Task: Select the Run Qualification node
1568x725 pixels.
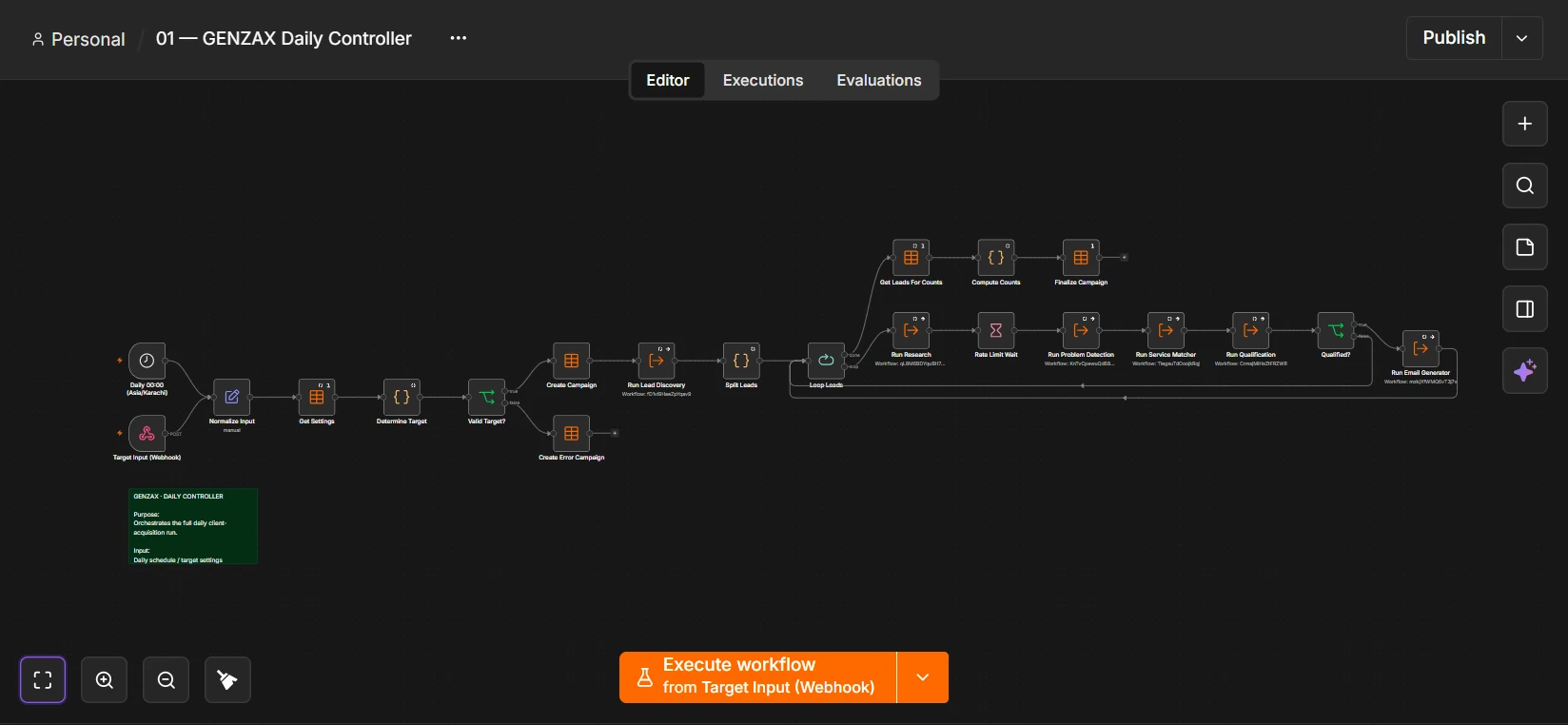Action: pos(1250,330)
